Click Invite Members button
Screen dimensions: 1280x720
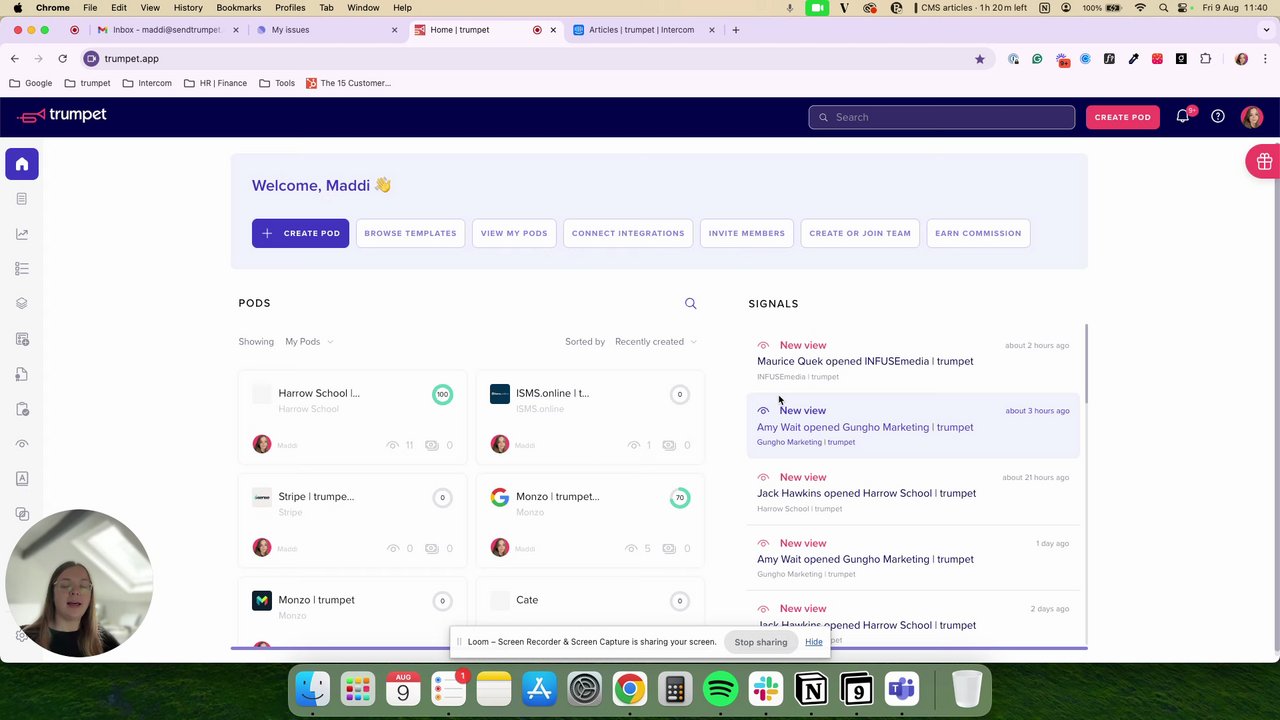click(x=747, y=233)
